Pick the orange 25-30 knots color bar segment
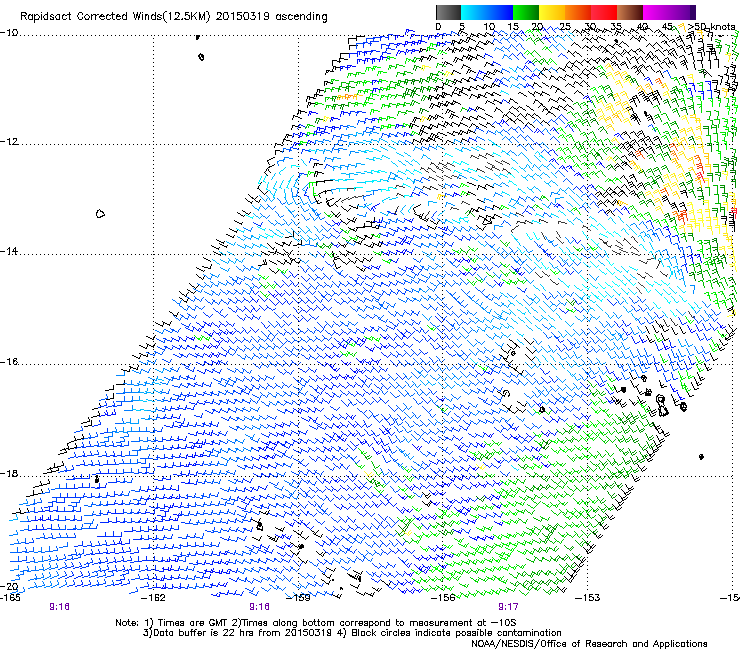Viewport: 740px width, 650px height. point(578,12)
